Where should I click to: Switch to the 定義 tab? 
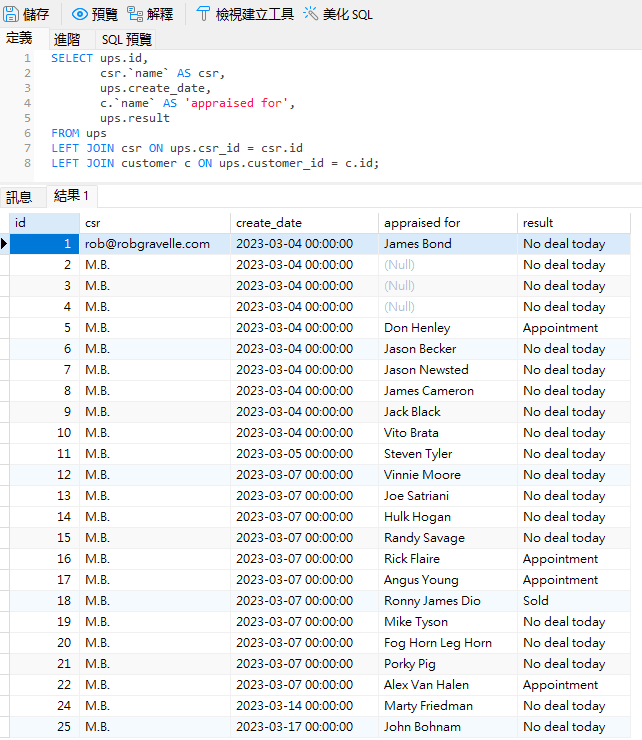20,38
